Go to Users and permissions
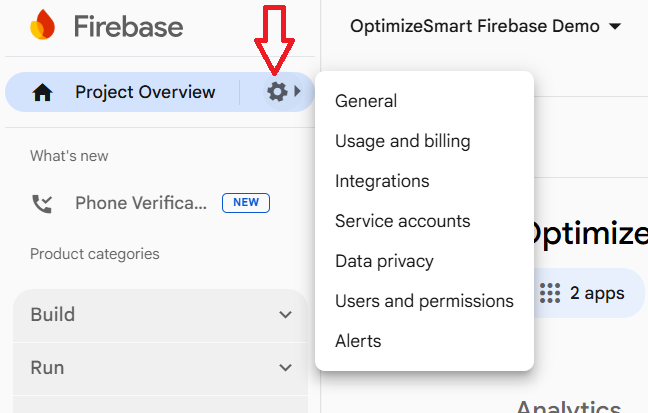Image resolution: width=648 pixels, height=413 pixels. (424, 301)
